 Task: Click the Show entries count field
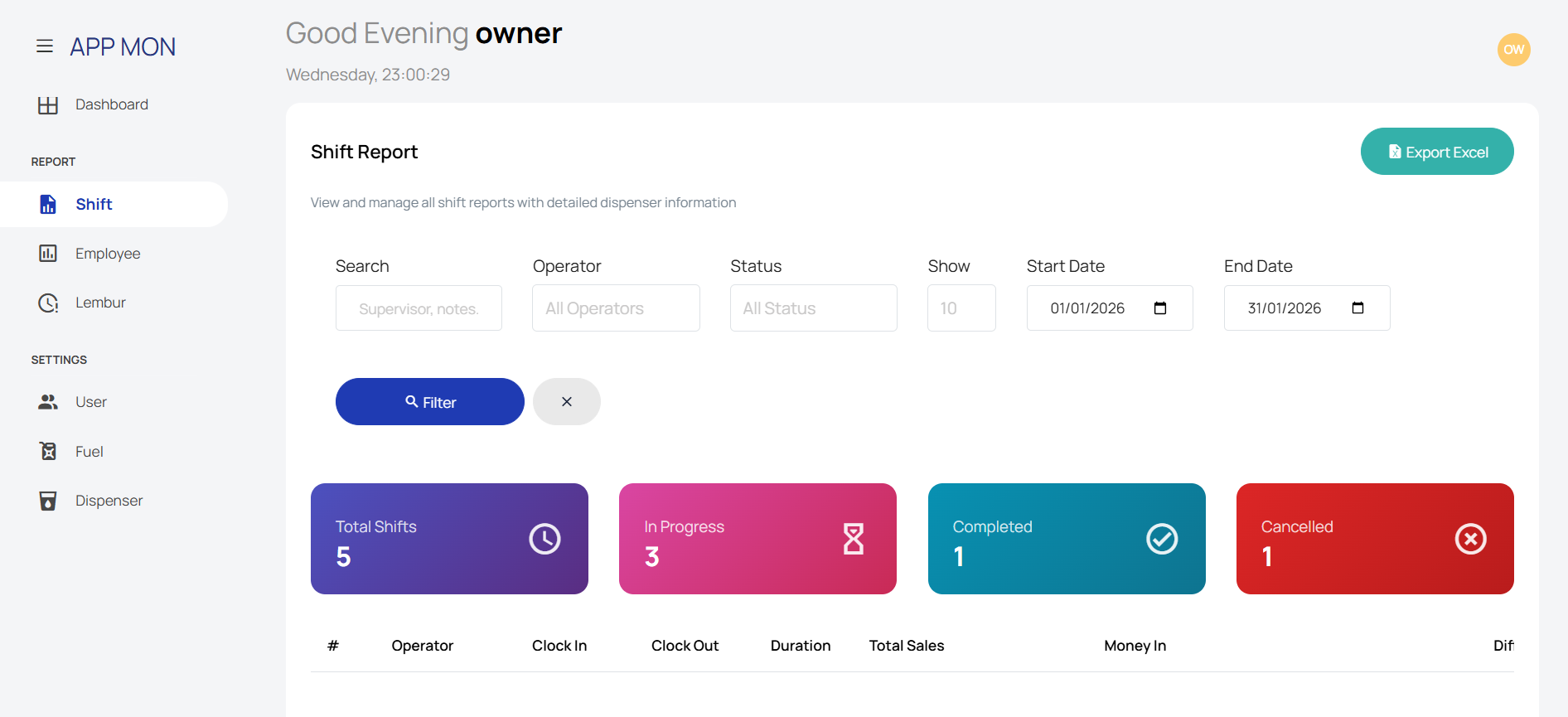point(961,308)
